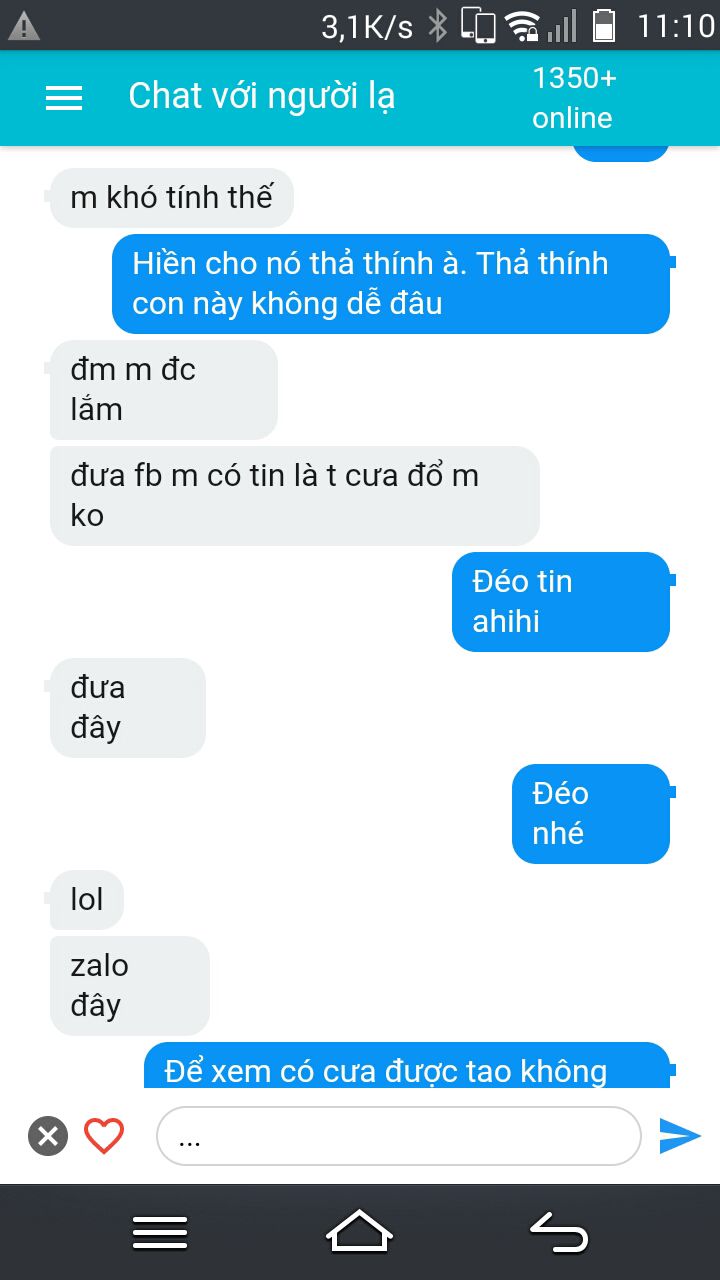Focus the message text input field

[x=399, y=1136]
